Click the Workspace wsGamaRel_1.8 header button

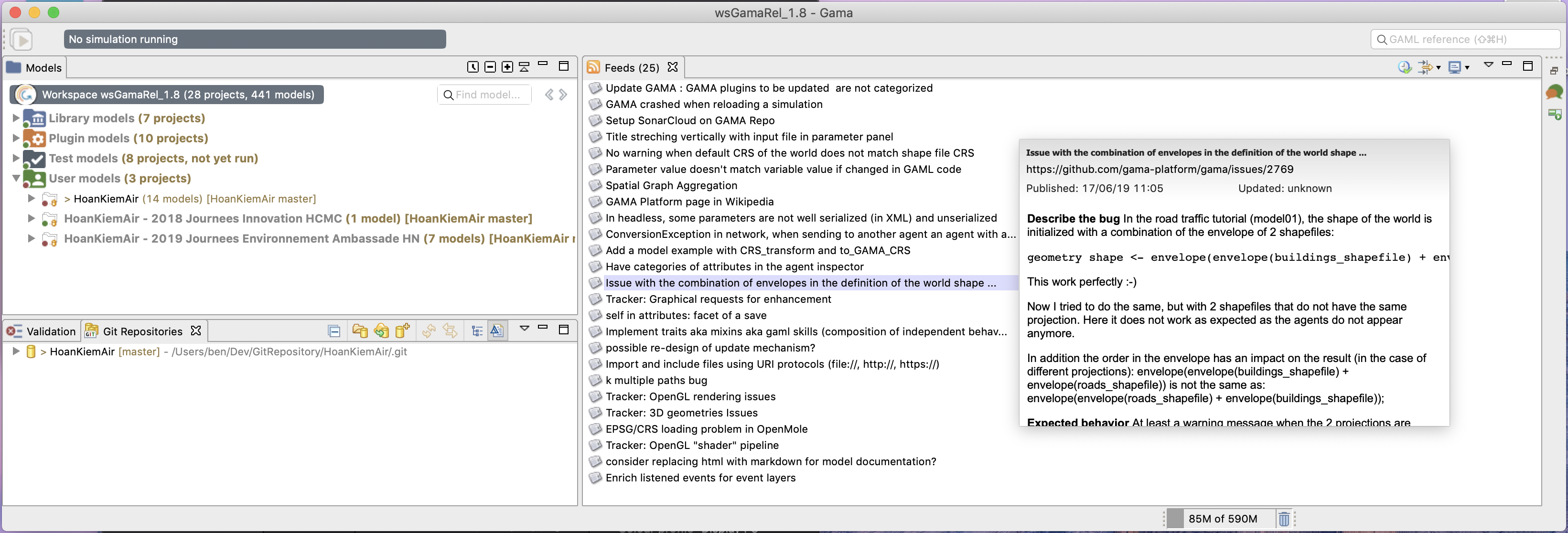[x=167, y=94]
